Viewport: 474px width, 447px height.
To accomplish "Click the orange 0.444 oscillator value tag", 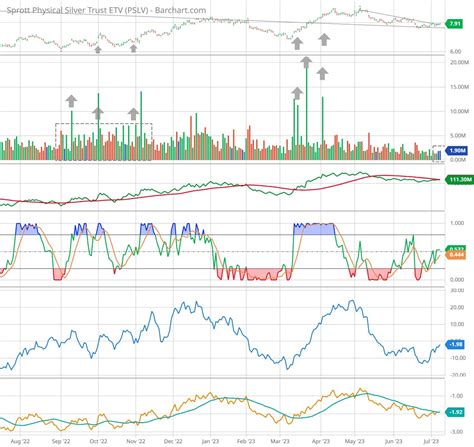I will point(455,255).
